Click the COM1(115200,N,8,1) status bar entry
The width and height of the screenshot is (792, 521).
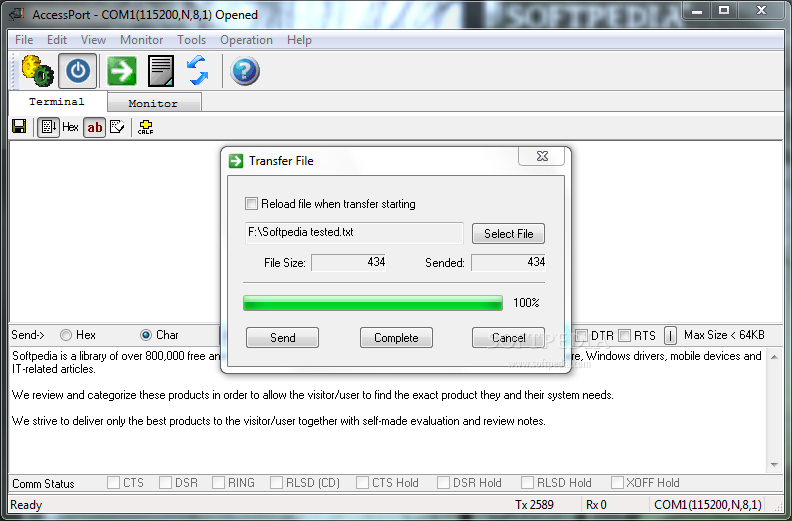click(708, 504)
